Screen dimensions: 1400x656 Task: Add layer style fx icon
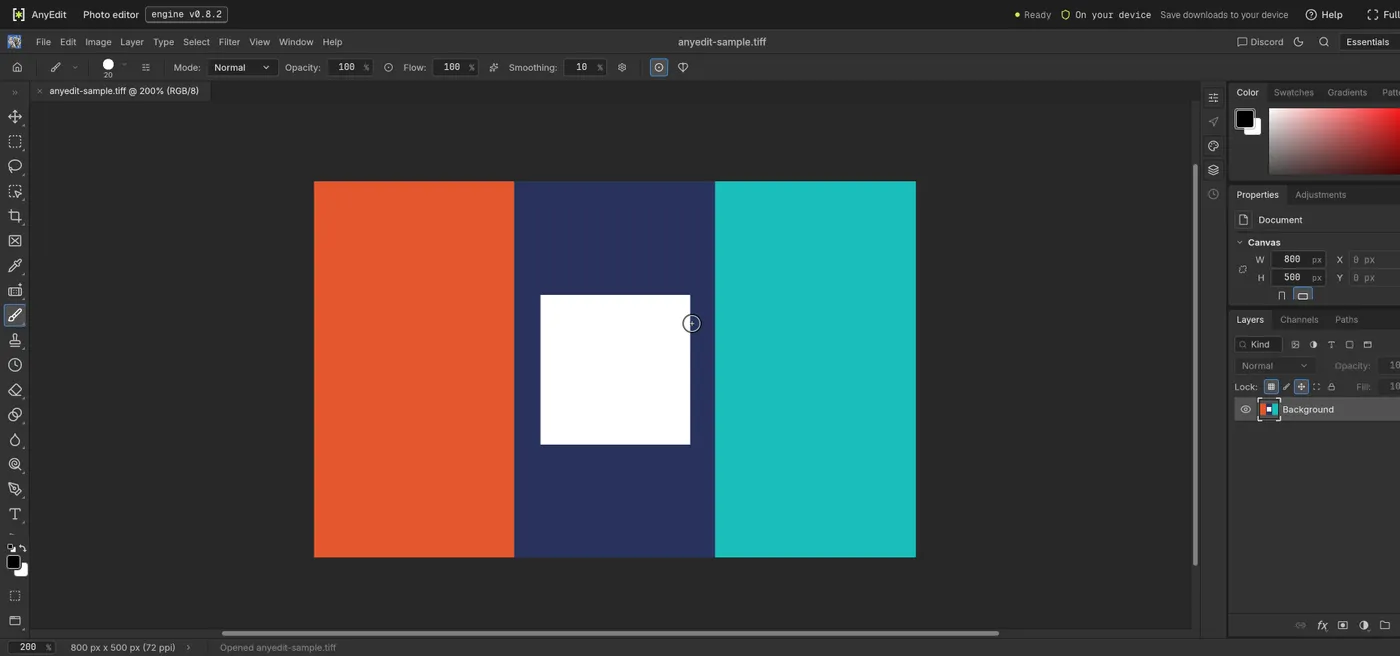click(1322, 625)
